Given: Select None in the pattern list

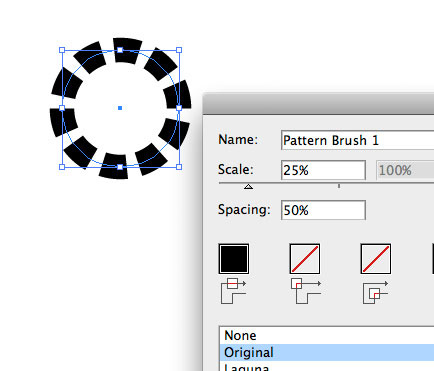Looking at the screenshot, I should (327, 335).
